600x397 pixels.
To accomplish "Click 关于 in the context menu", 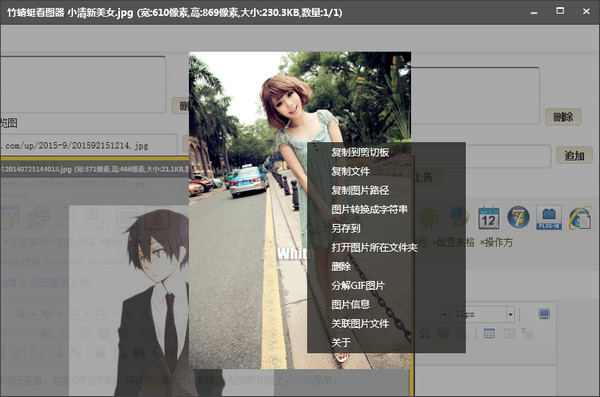I will click(x=341, y=343).
